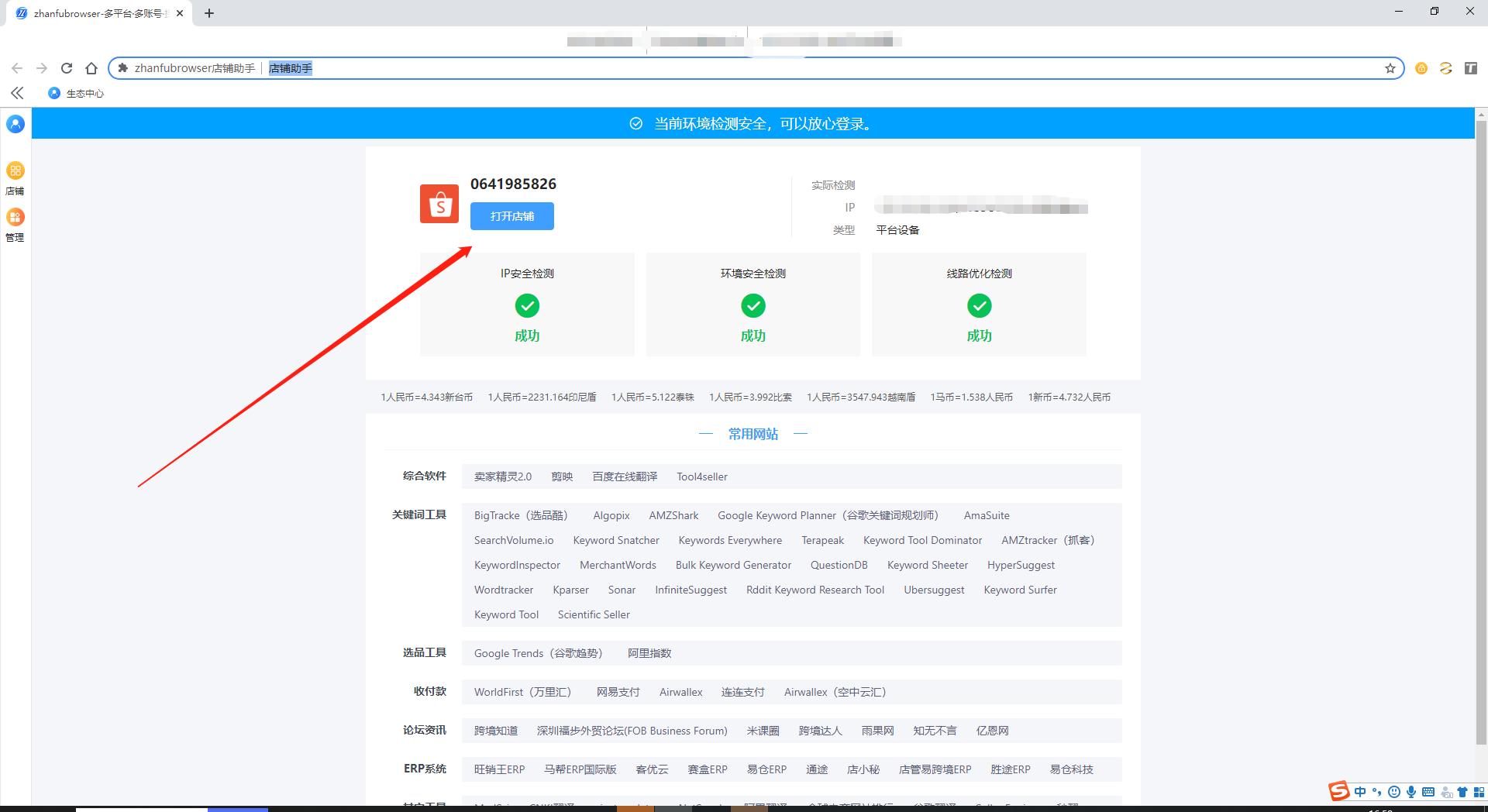Open AmaSuite link
Screen dimensions: 1488x812
click(x=987, y=515)
